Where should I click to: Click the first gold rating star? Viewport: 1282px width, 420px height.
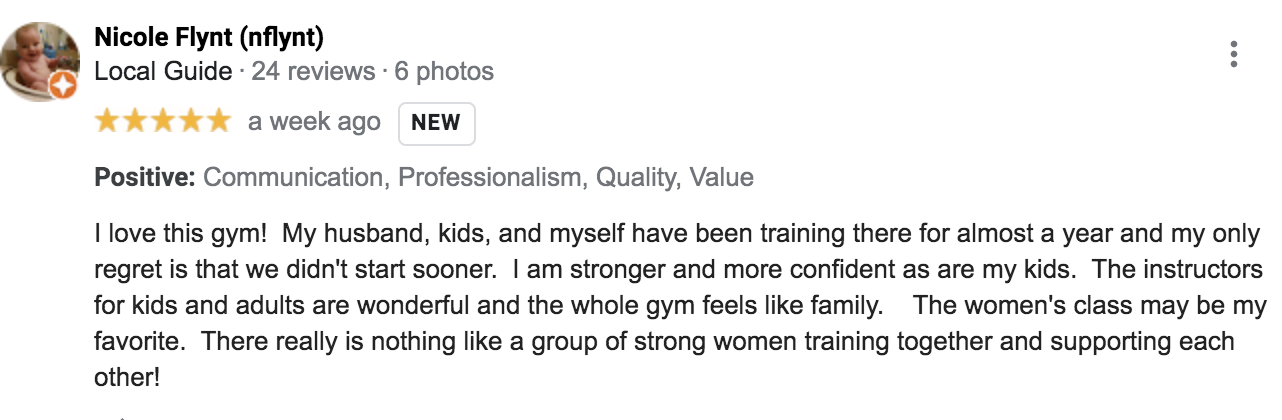point(107,122)
